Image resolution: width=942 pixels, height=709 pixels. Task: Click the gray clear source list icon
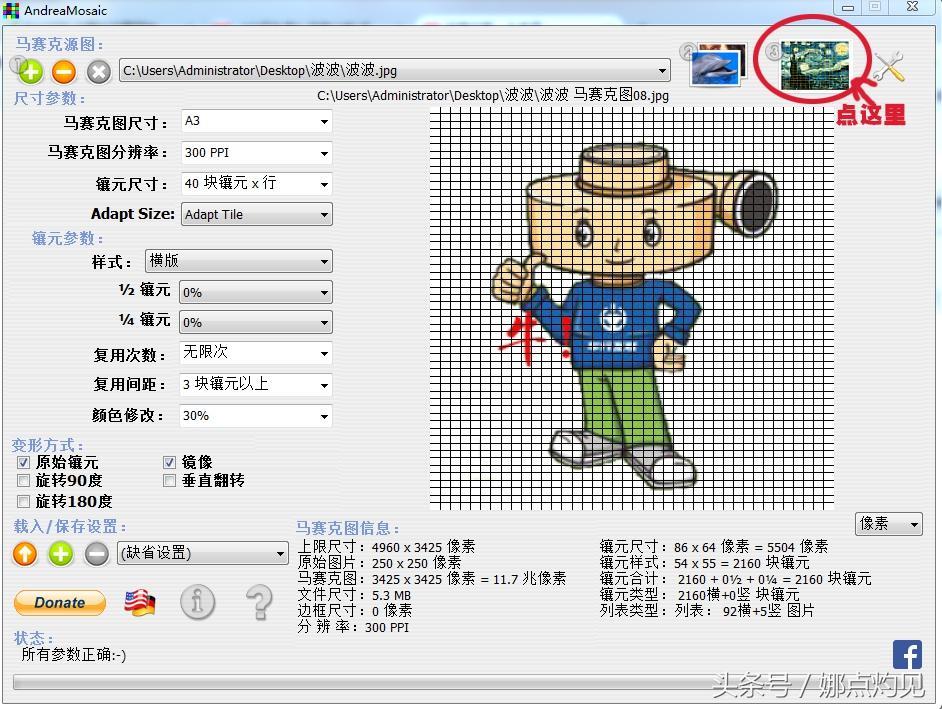(x=98, y=71)
